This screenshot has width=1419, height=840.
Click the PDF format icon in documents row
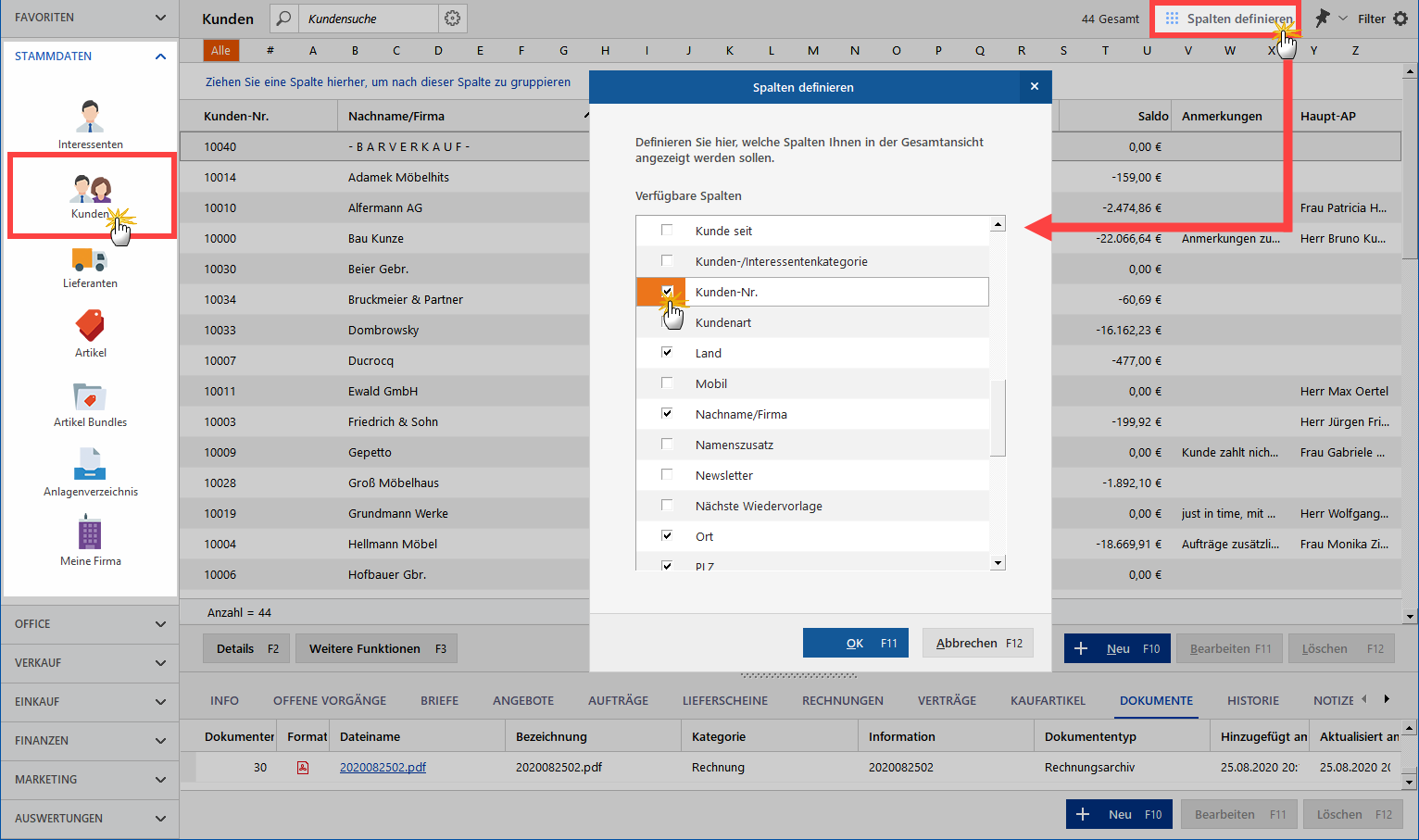point(303,767)
